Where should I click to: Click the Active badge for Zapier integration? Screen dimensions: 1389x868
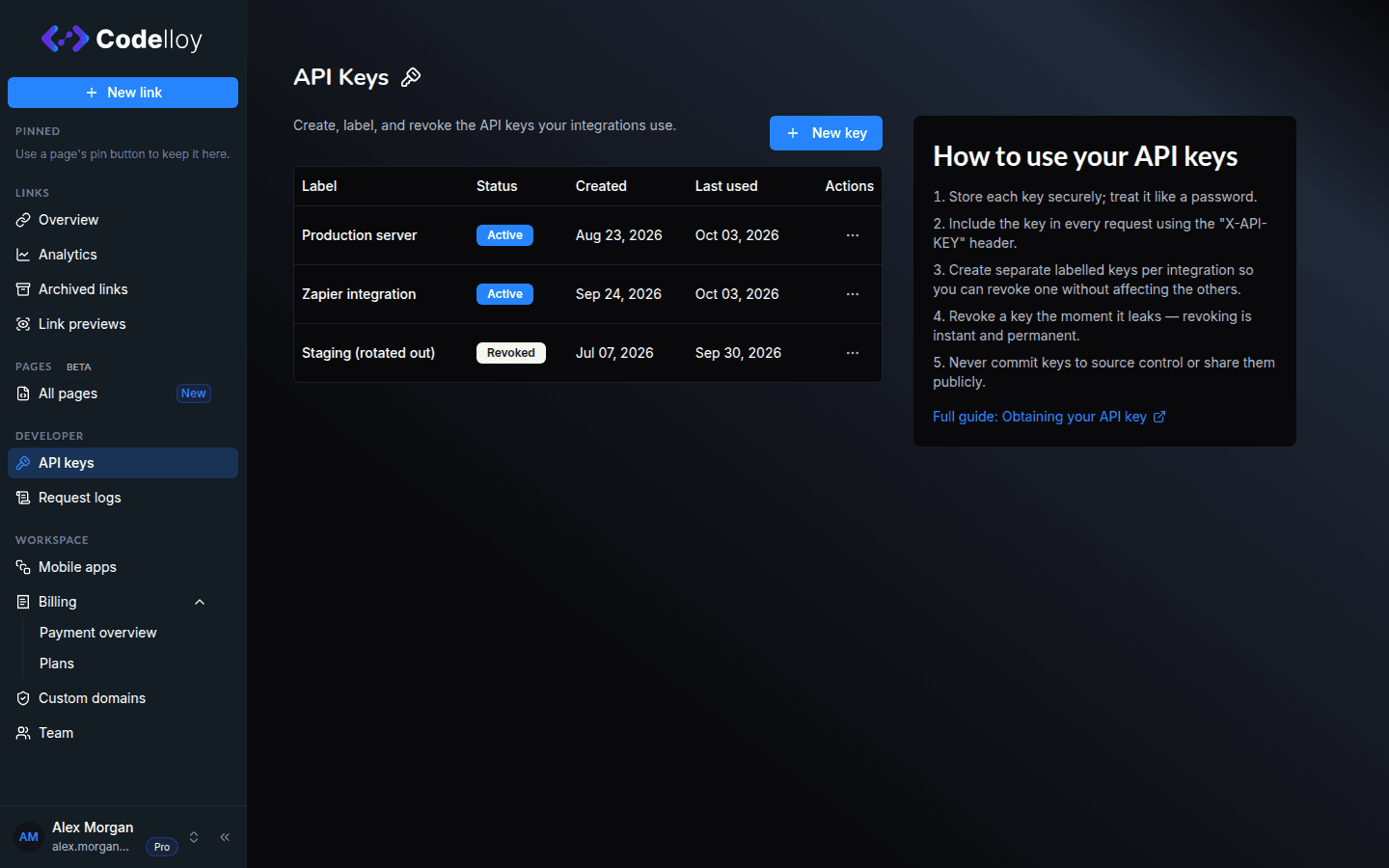coord(504,294)
